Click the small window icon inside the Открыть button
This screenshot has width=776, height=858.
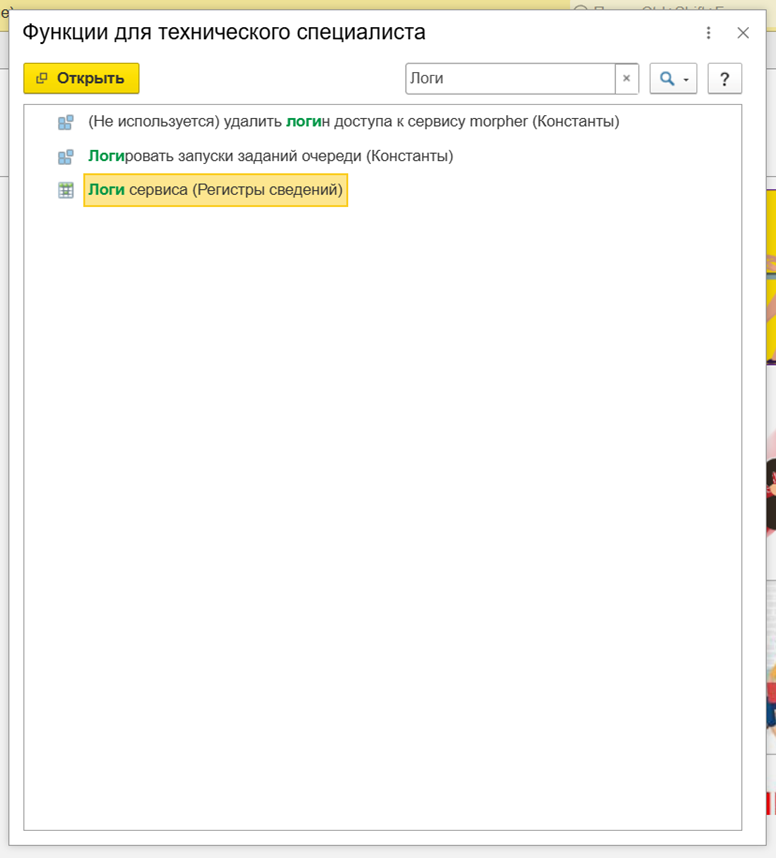[x=42, y=78]
